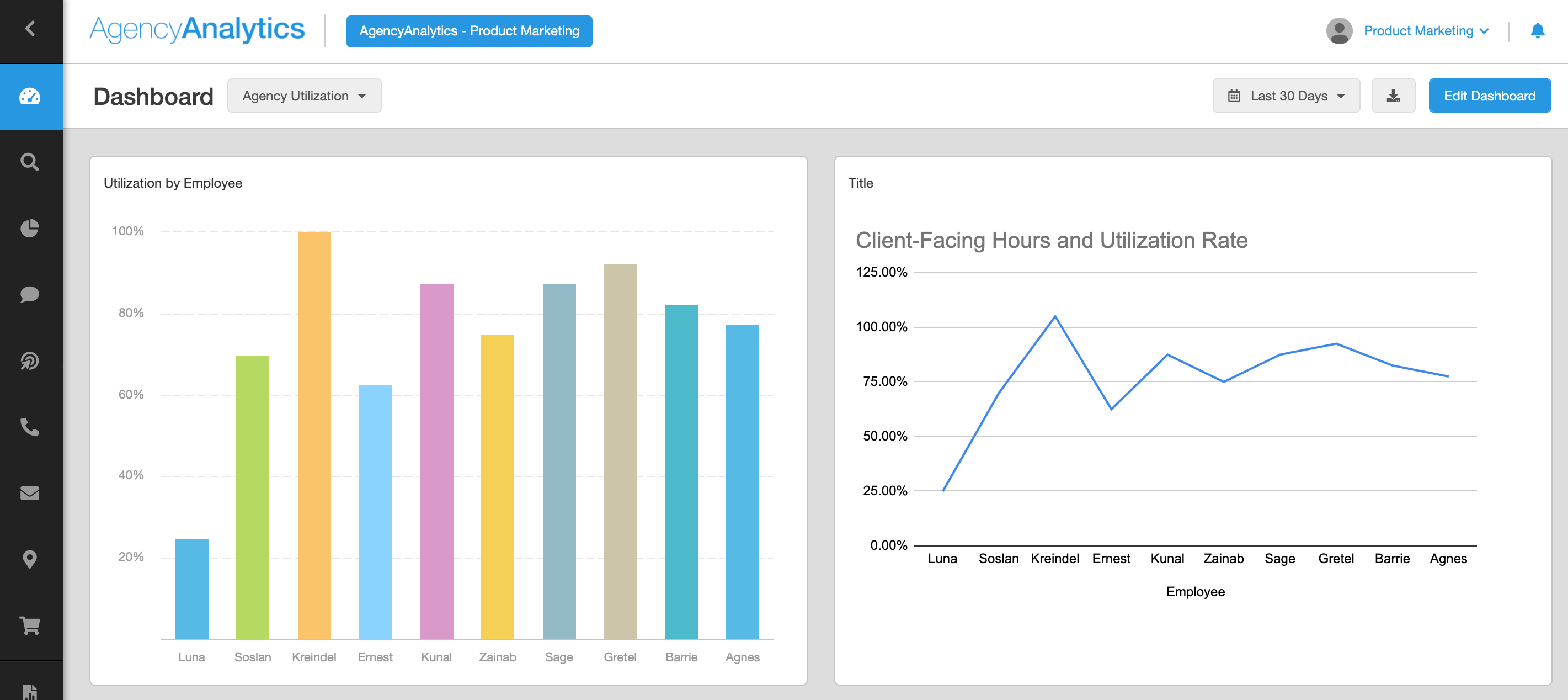Expand the Agency Utilization dropdown
This screenshot has width=1568, height=700.
tap(303, 95)
